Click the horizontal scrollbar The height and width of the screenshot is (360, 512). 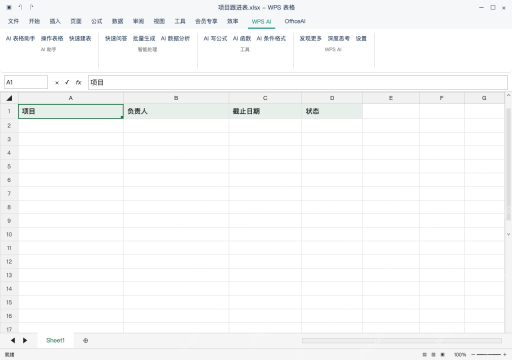pos(402,341)
